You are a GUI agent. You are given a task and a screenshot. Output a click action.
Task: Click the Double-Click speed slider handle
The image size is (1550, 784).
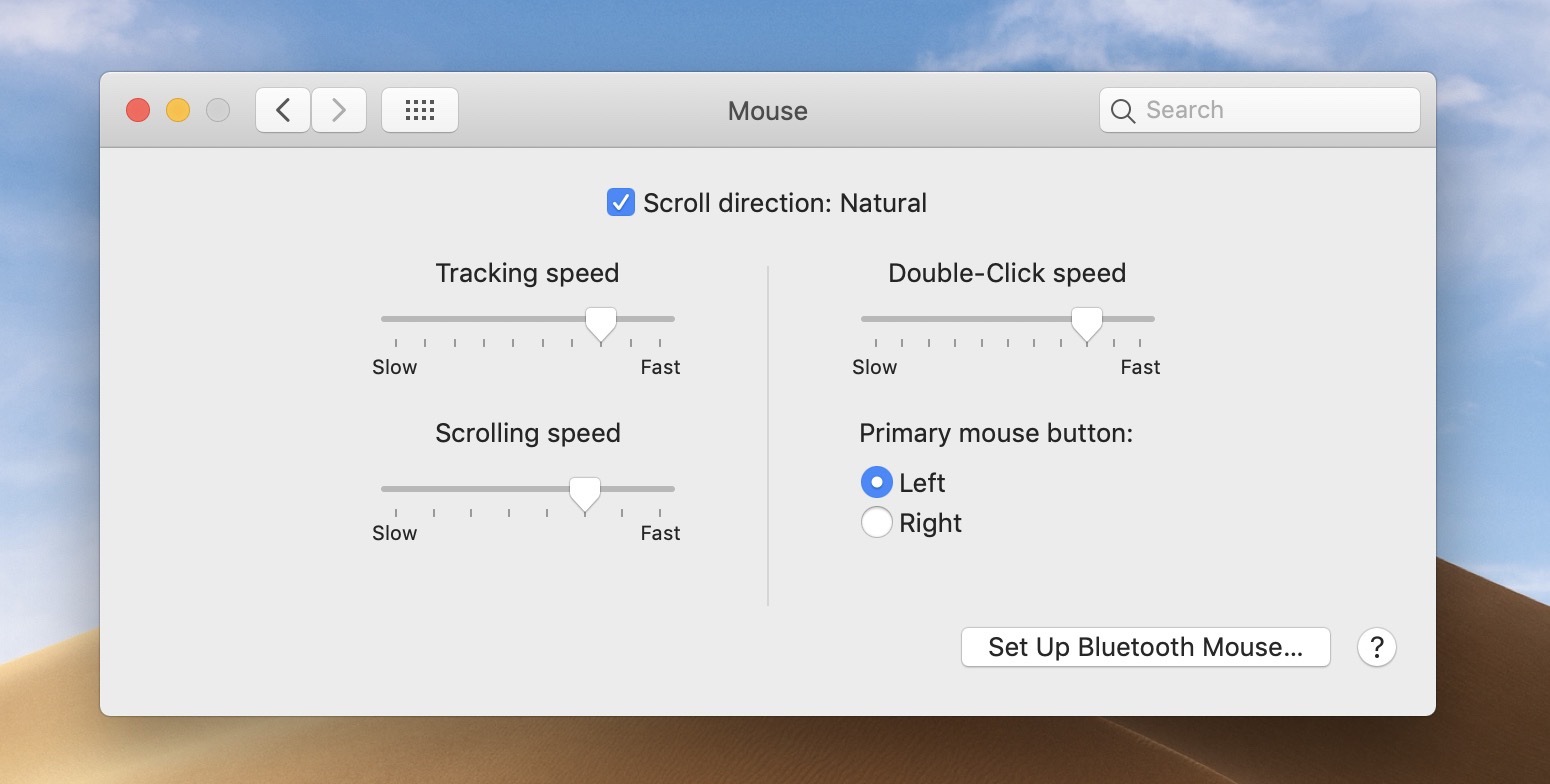click(x=1086, y=322)
